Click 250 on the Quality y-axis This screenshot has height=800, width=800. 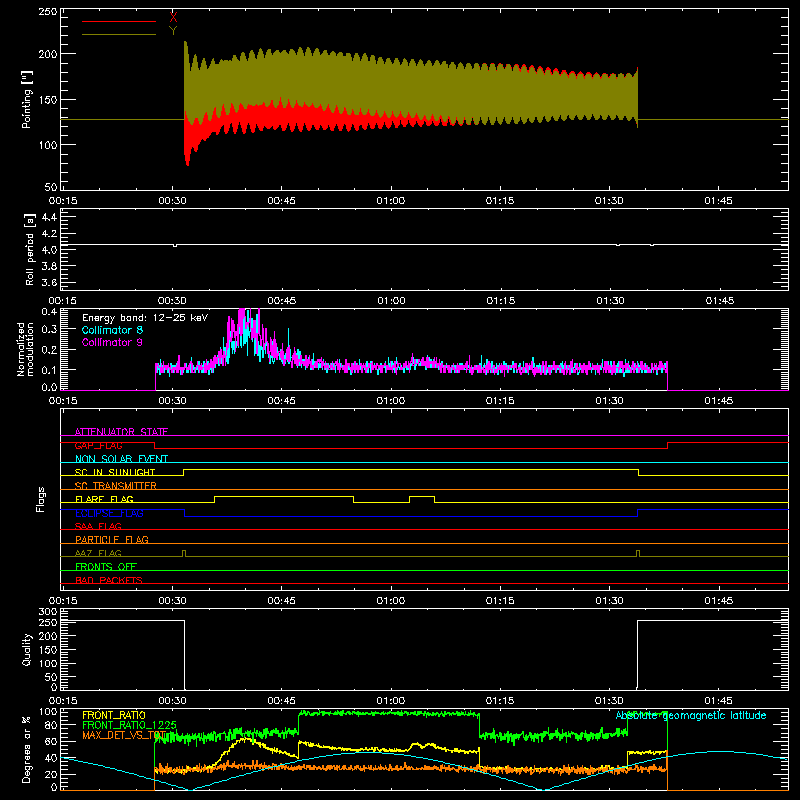[x=48, y=622]
